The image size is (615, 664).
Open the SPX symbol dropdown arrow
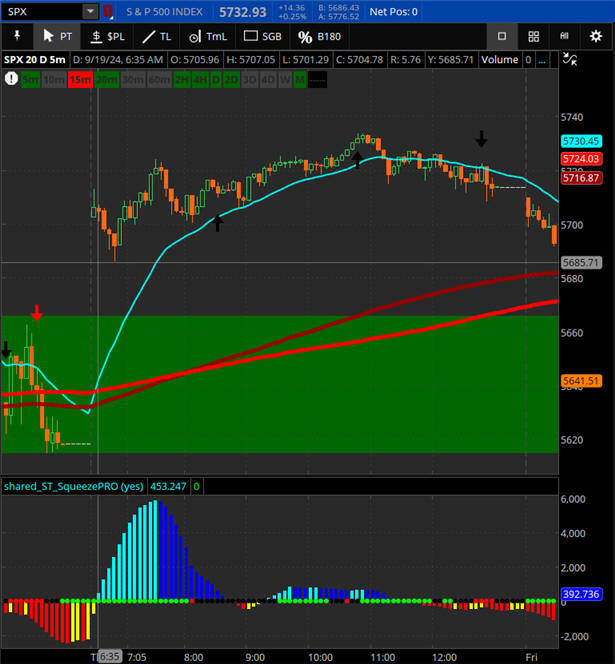coord(90,12)
